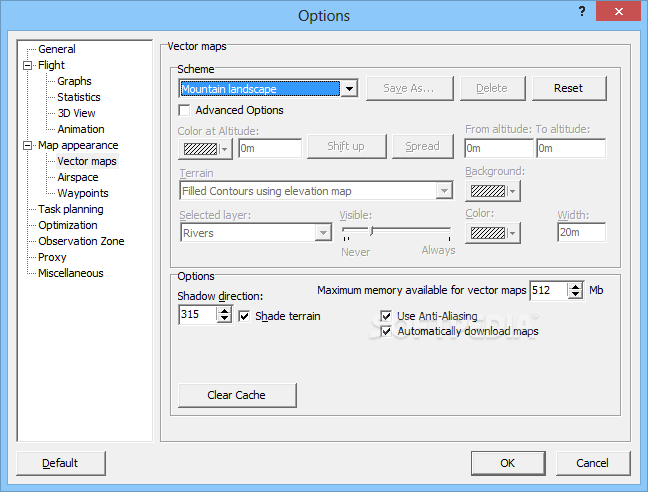The width and height of the screenshot is (648, 492).
Task: Click the Delete scheme button
Action: pos(492,88)
